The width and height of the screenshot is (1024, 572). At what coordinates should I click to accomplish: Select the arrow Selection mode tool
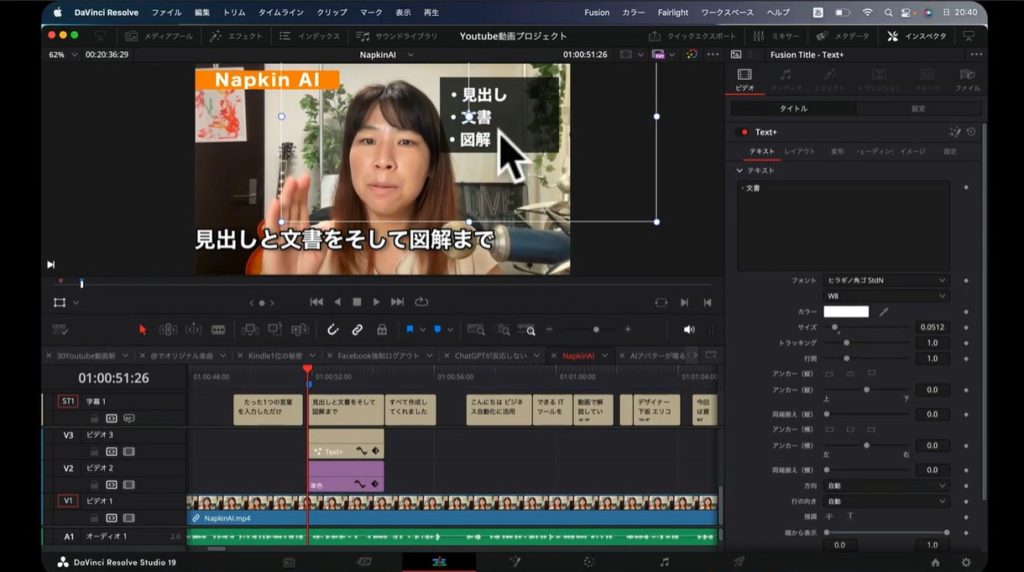pos(142,329)
